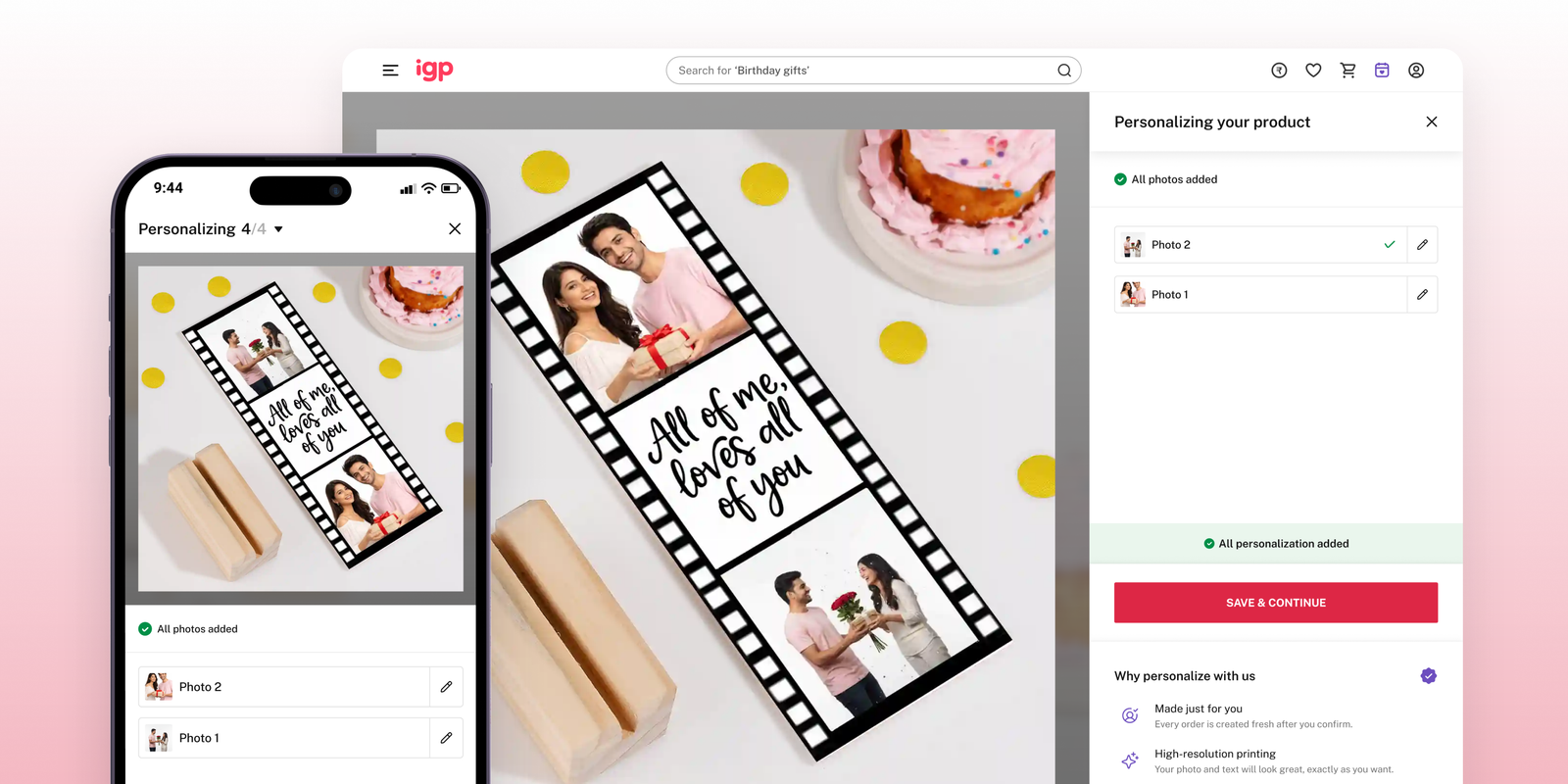Open the rupee currency icon in header
The height and width of the screenshot is (784, 1568).
pos(1279,71)
